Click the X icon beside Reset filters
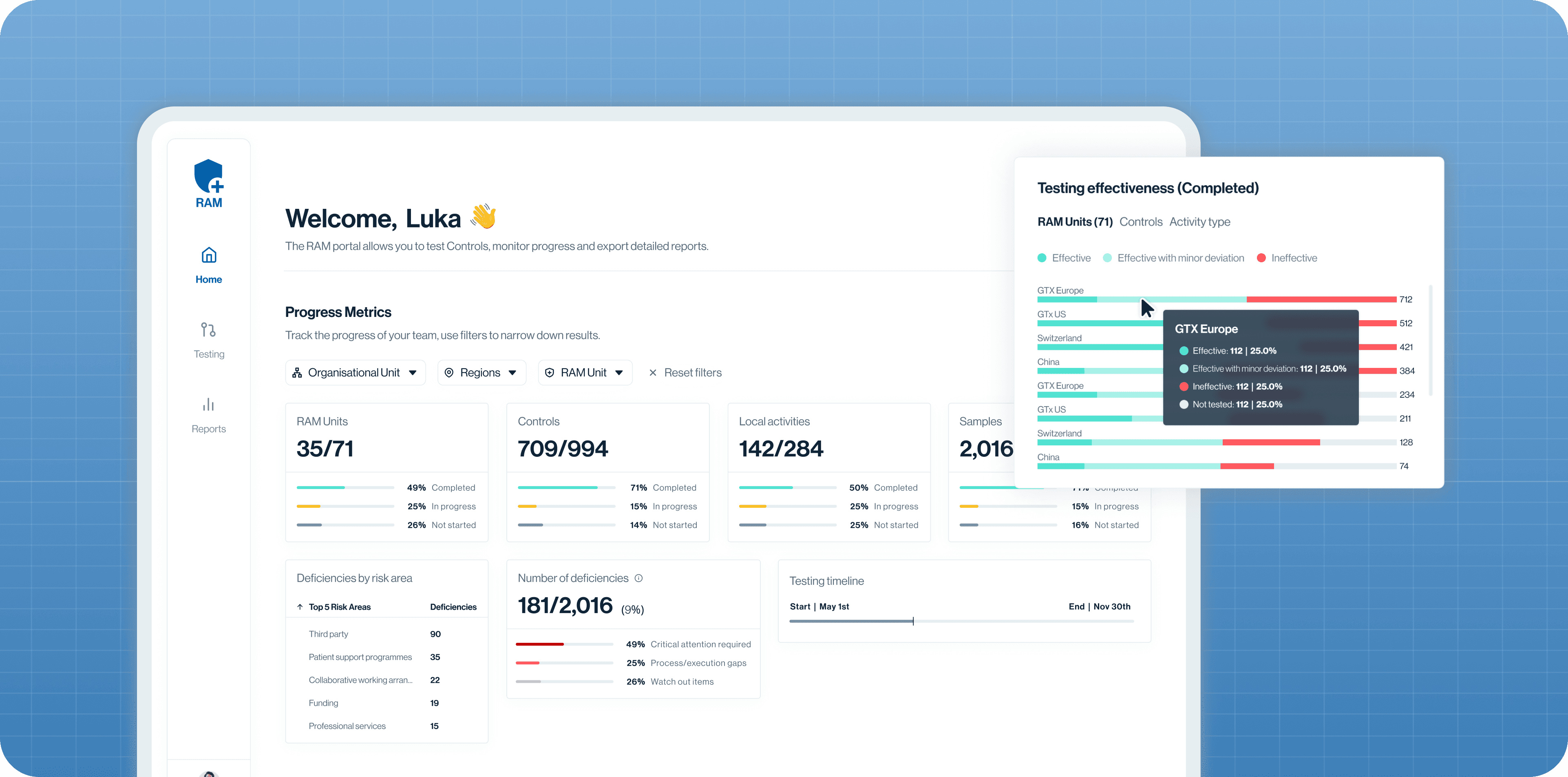Screen dimensions: 1568x777 tap(653, 373)
